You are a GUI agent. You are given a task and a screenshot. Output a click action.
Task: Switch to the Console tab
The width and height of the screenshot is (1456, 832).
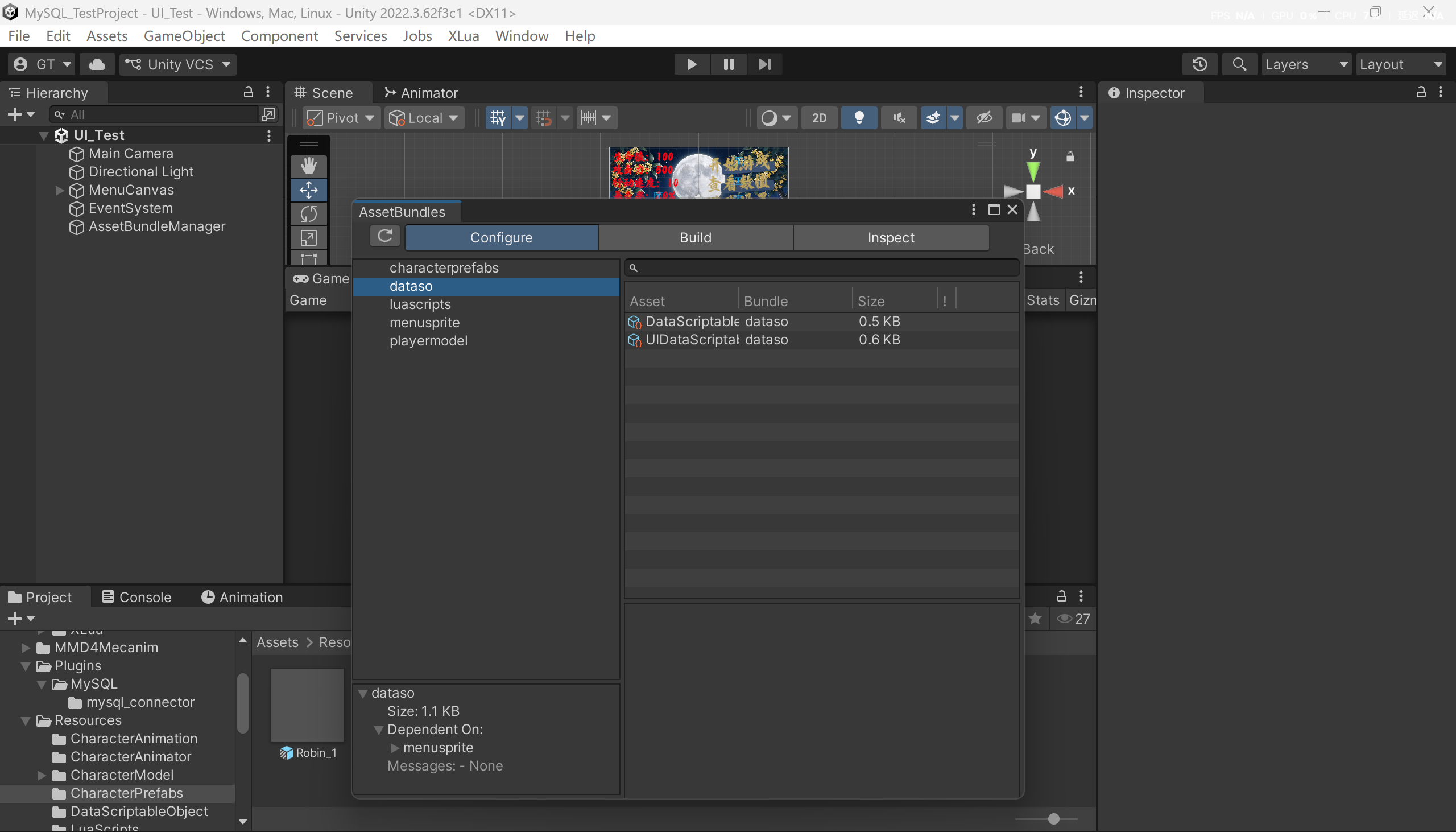point(137,597)
